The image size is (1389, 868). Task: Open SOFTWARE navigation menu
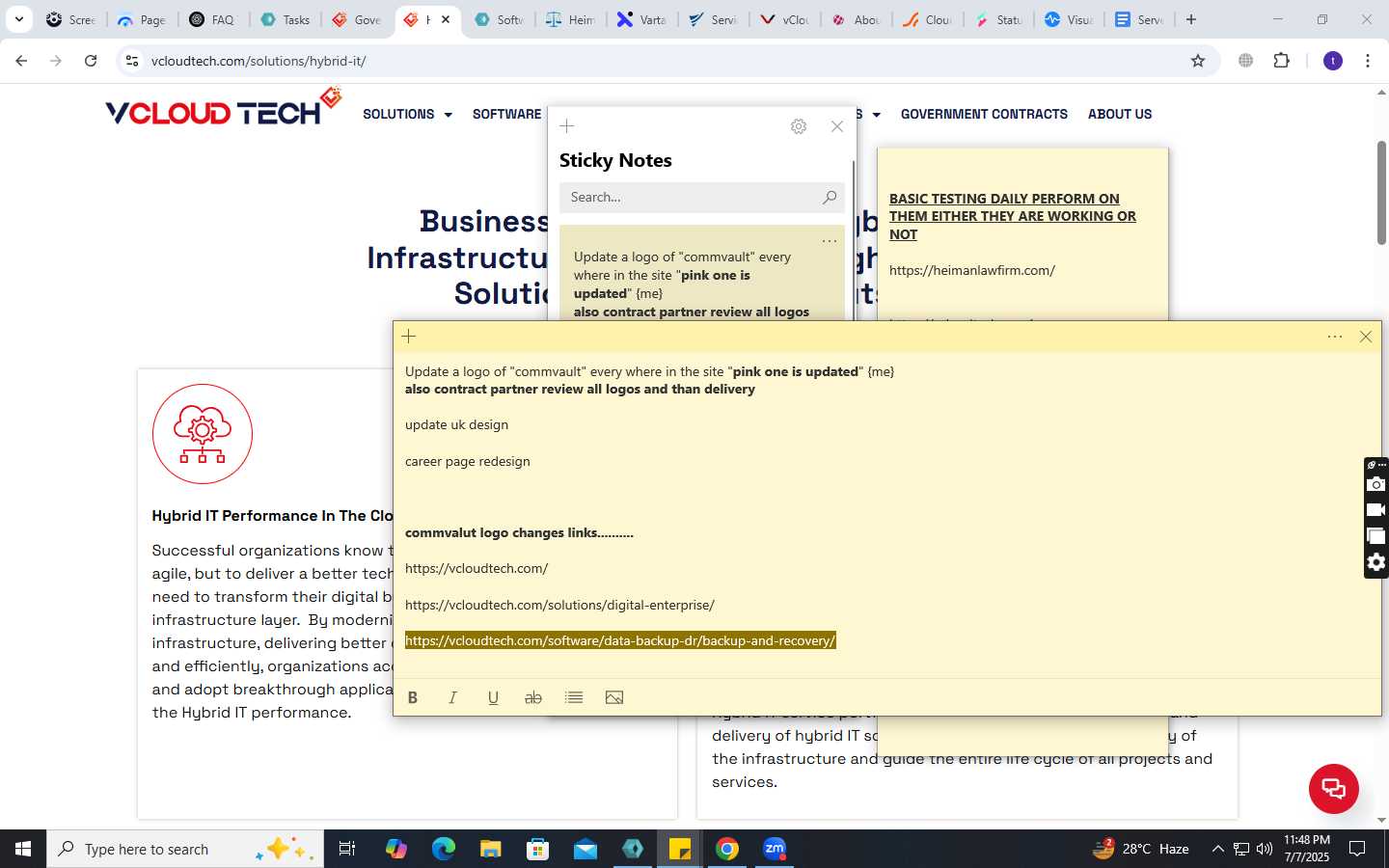click(506, 114)
